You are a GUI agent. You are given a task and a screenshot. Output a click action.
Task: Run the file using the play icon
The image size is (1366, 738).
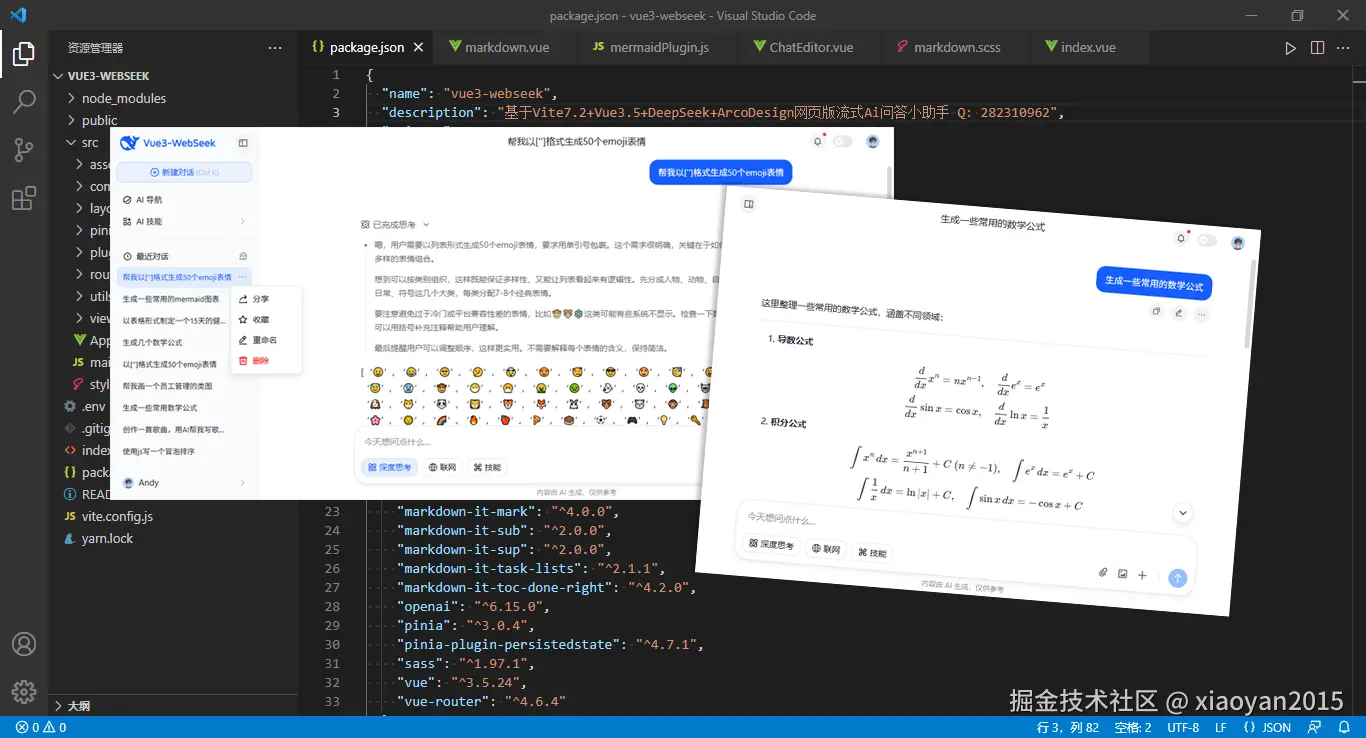coord(1291,47)
